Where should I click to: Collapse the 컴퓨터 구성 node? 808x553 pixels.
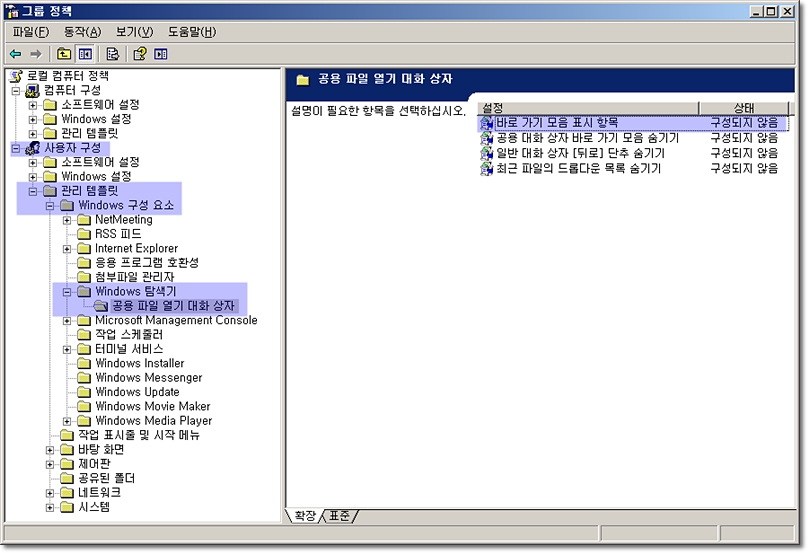click(x=16, y=91)
